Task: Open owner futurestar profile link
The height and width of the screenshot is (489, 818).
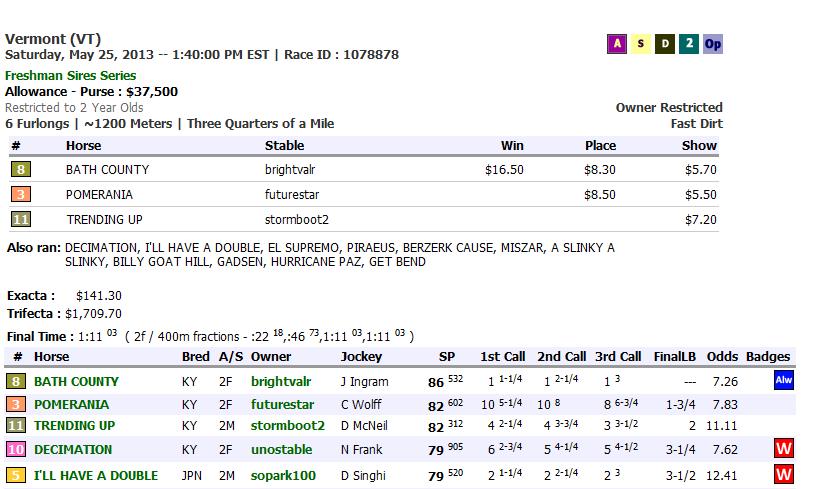Action: (282, 405)
